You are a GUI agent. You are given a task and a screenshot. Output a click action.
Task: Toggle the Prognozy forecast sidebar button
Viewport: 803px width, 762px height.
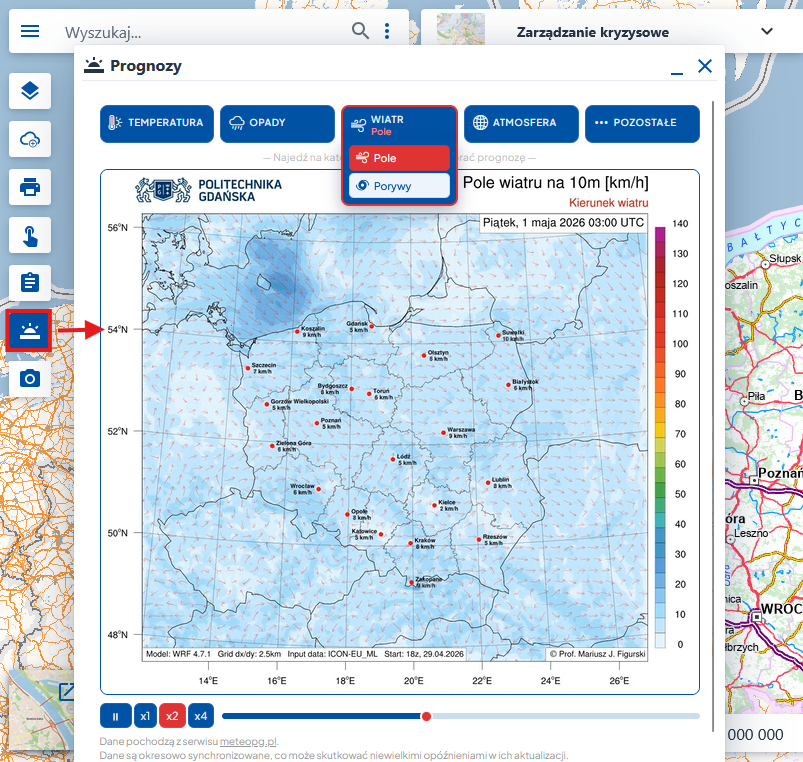tap(30, 330)
